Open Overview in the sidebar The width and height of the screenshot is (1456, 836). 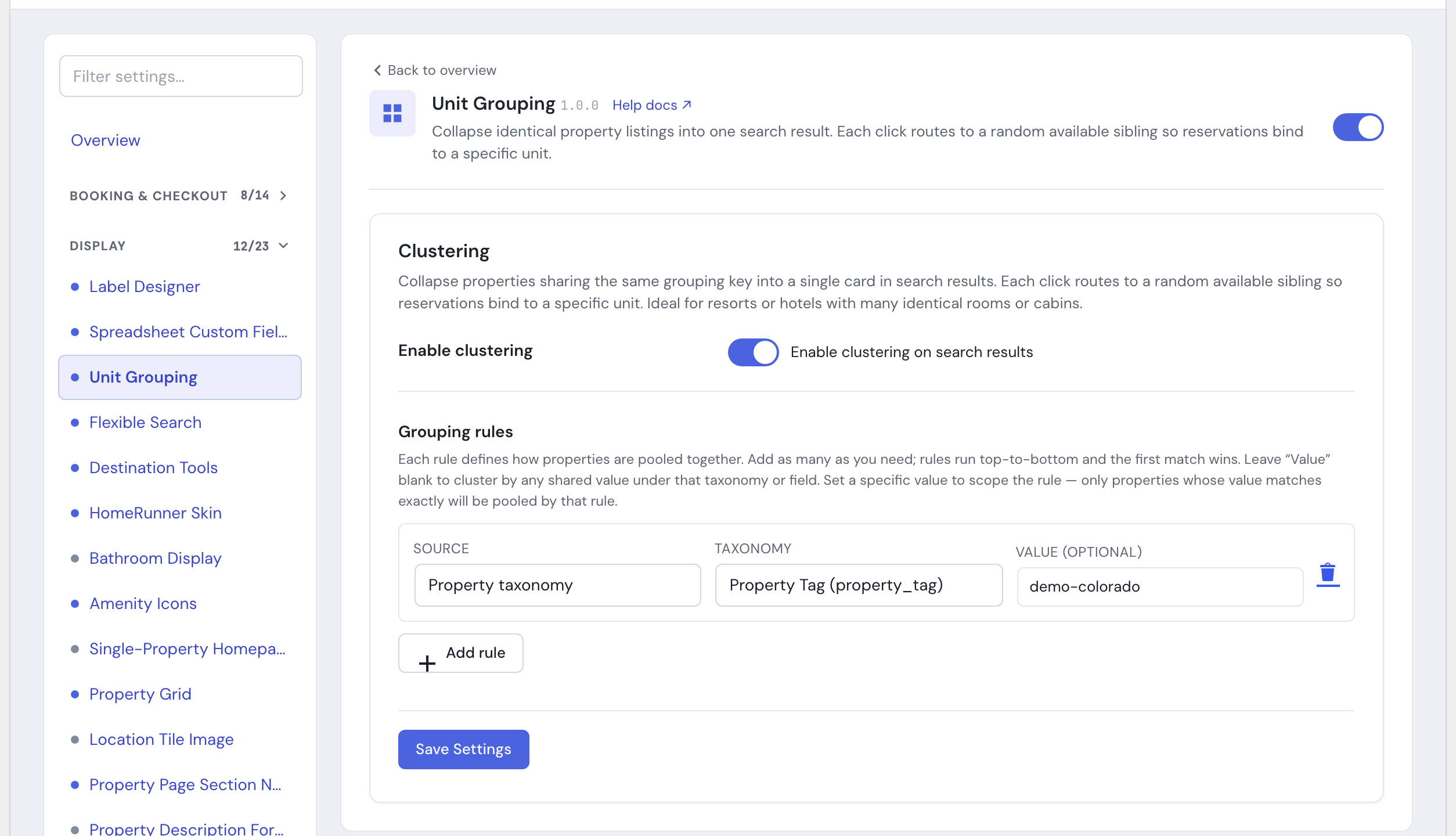[106, 140]
